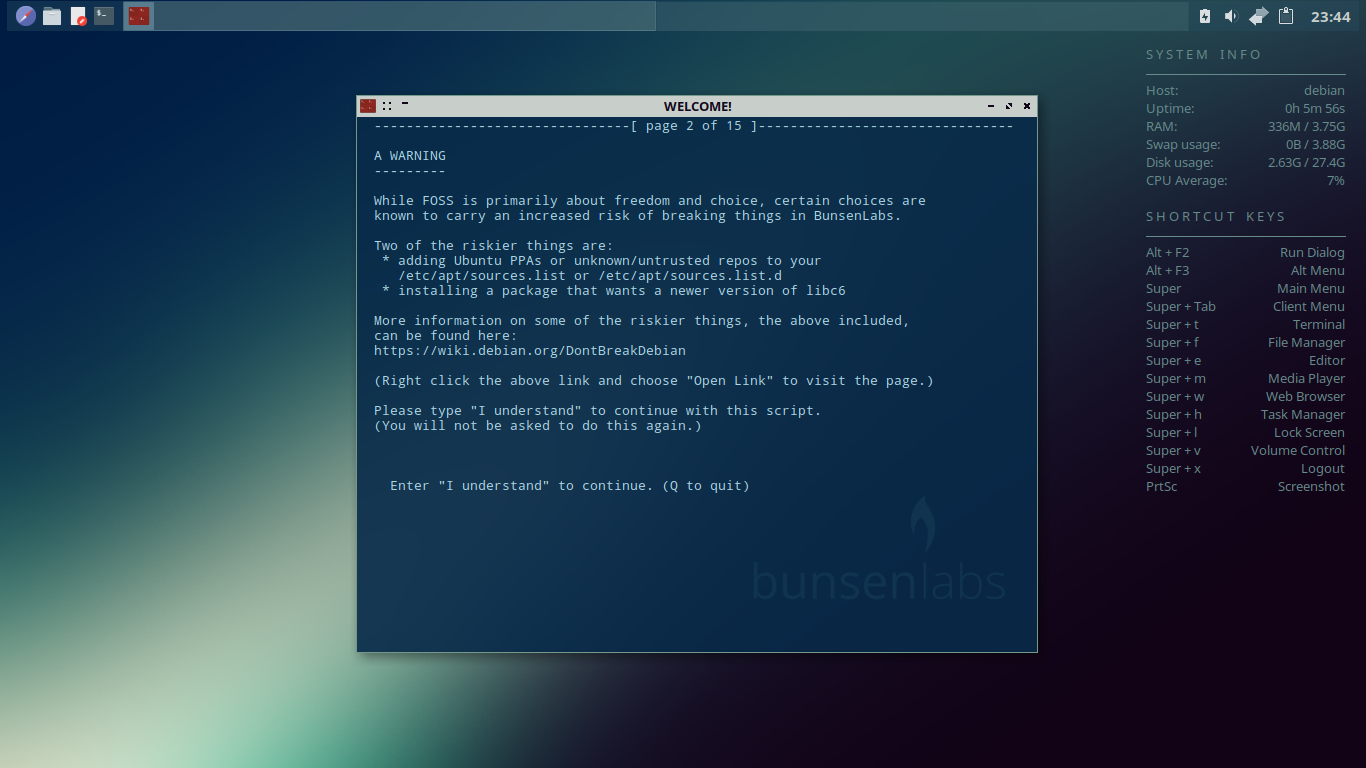Viewport: 1366px width, 768px height.
Task: Minimize the WELCOME! window
Action: (991, 106)
